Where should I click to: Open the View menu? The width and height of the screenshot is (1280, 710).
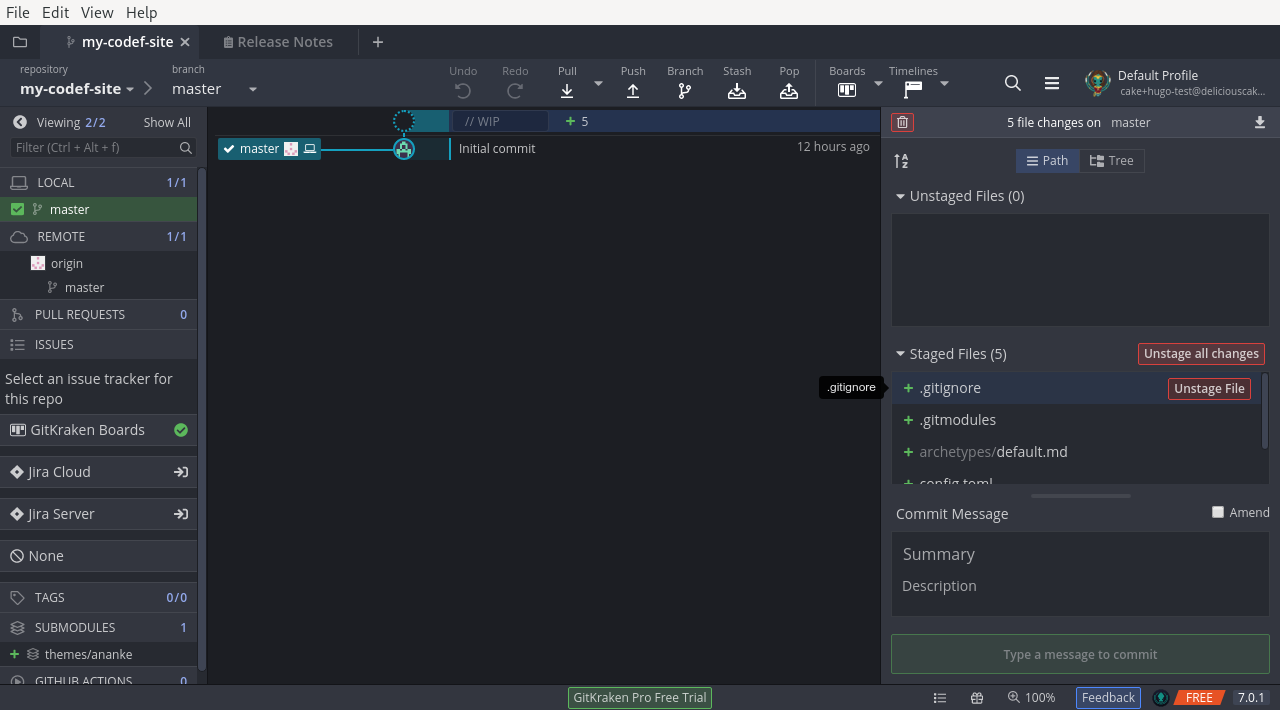97,12
